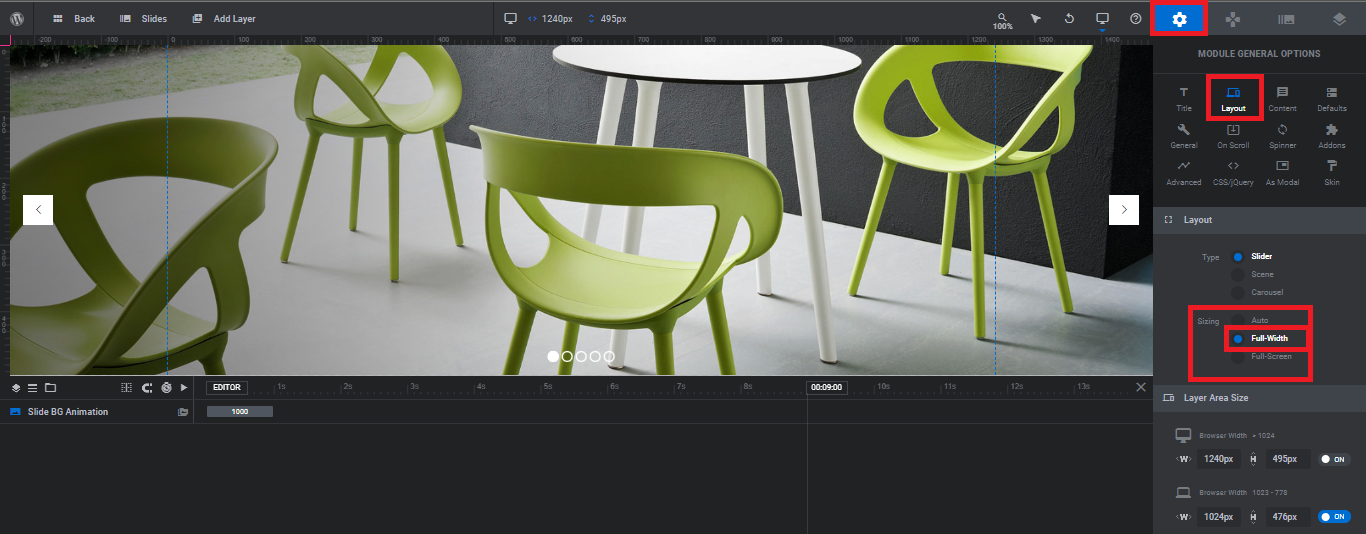
Task: Click the Back button
Action: pos(74,19)
